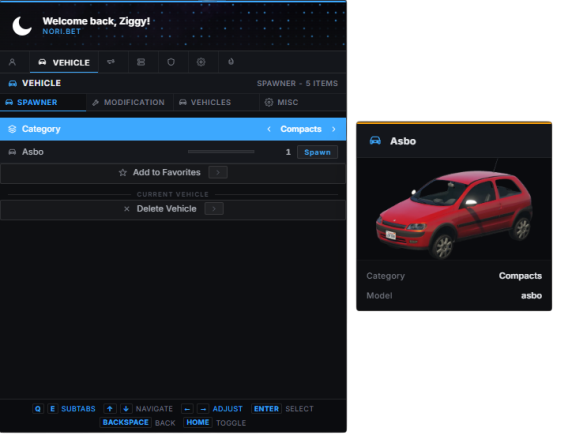Click the E key hint
This screenshot has height=439, width=568.
coord(53,409)
